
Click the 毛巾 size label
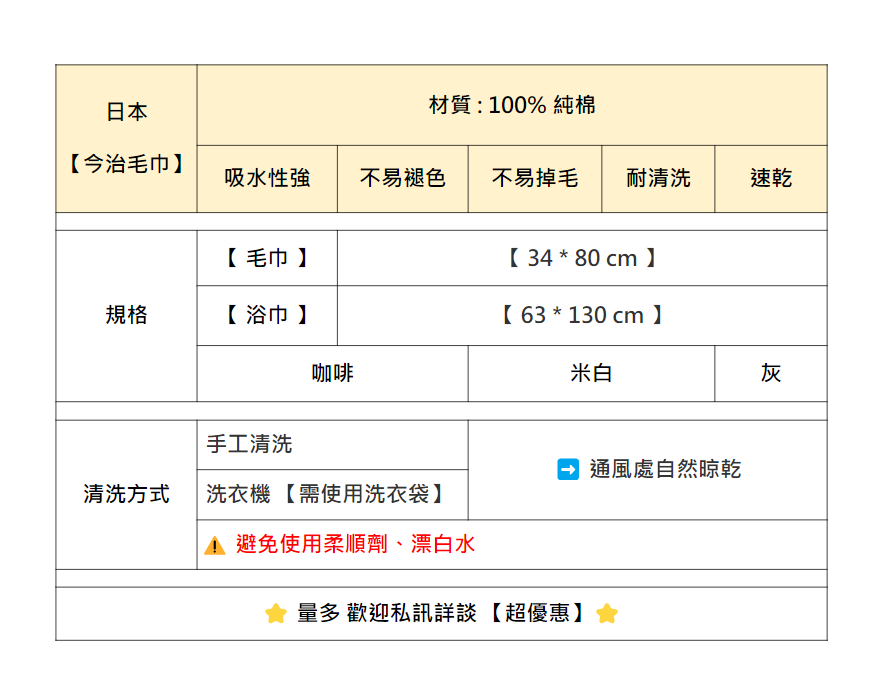point(267,258)
